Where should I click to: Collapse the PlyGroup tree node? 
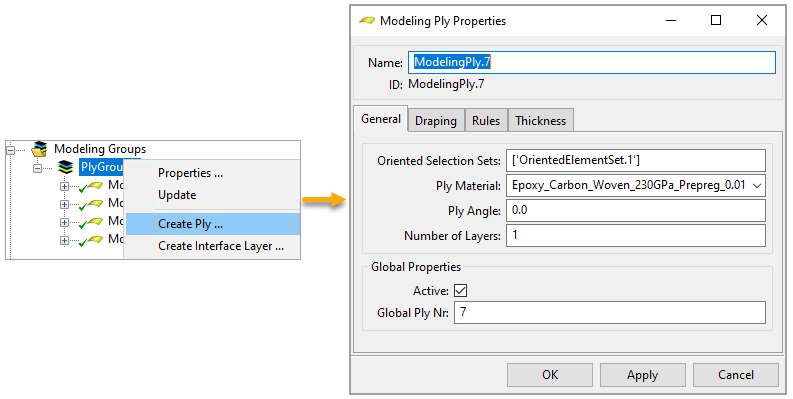[37, 168]
